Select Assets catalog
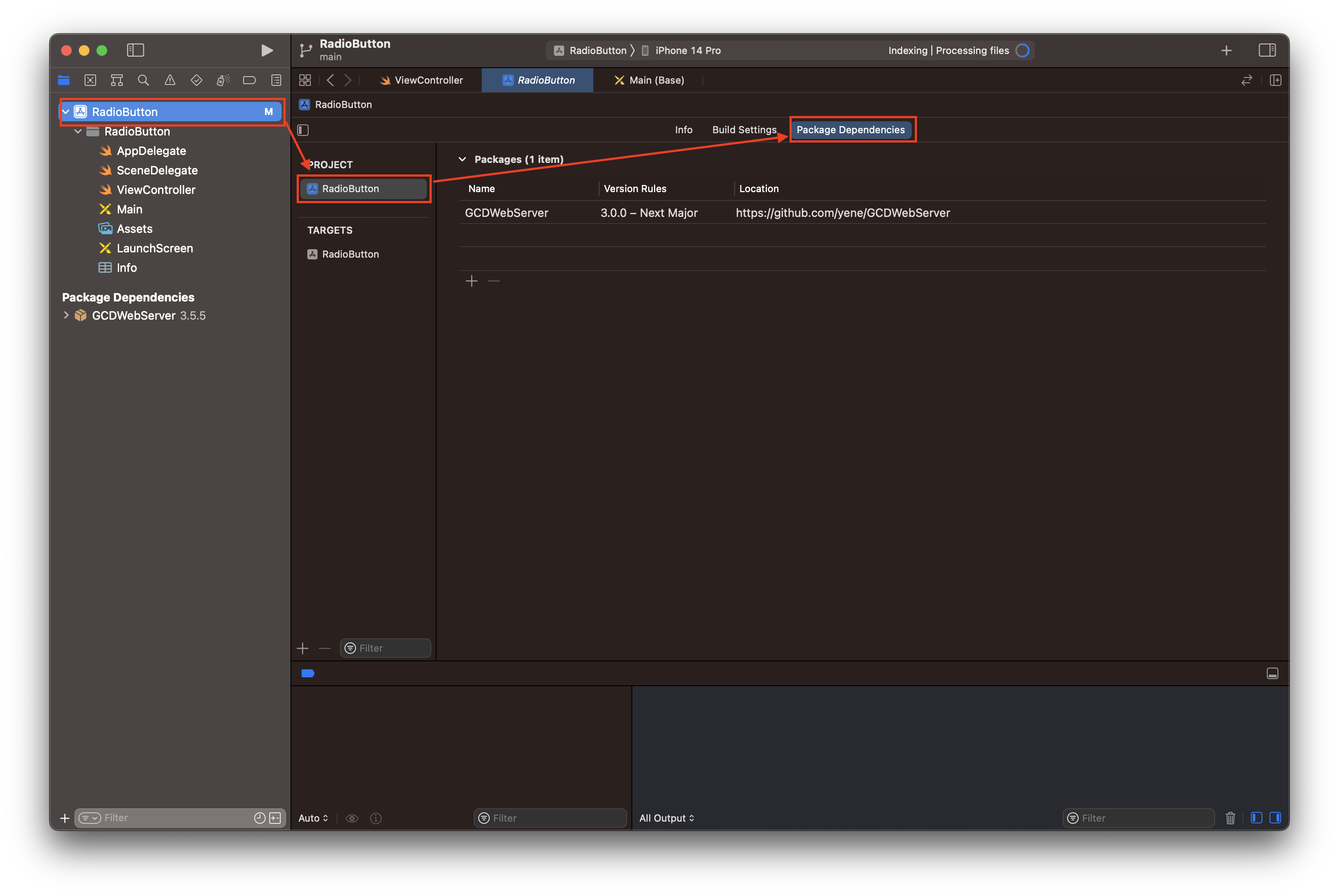 point(126,228)
